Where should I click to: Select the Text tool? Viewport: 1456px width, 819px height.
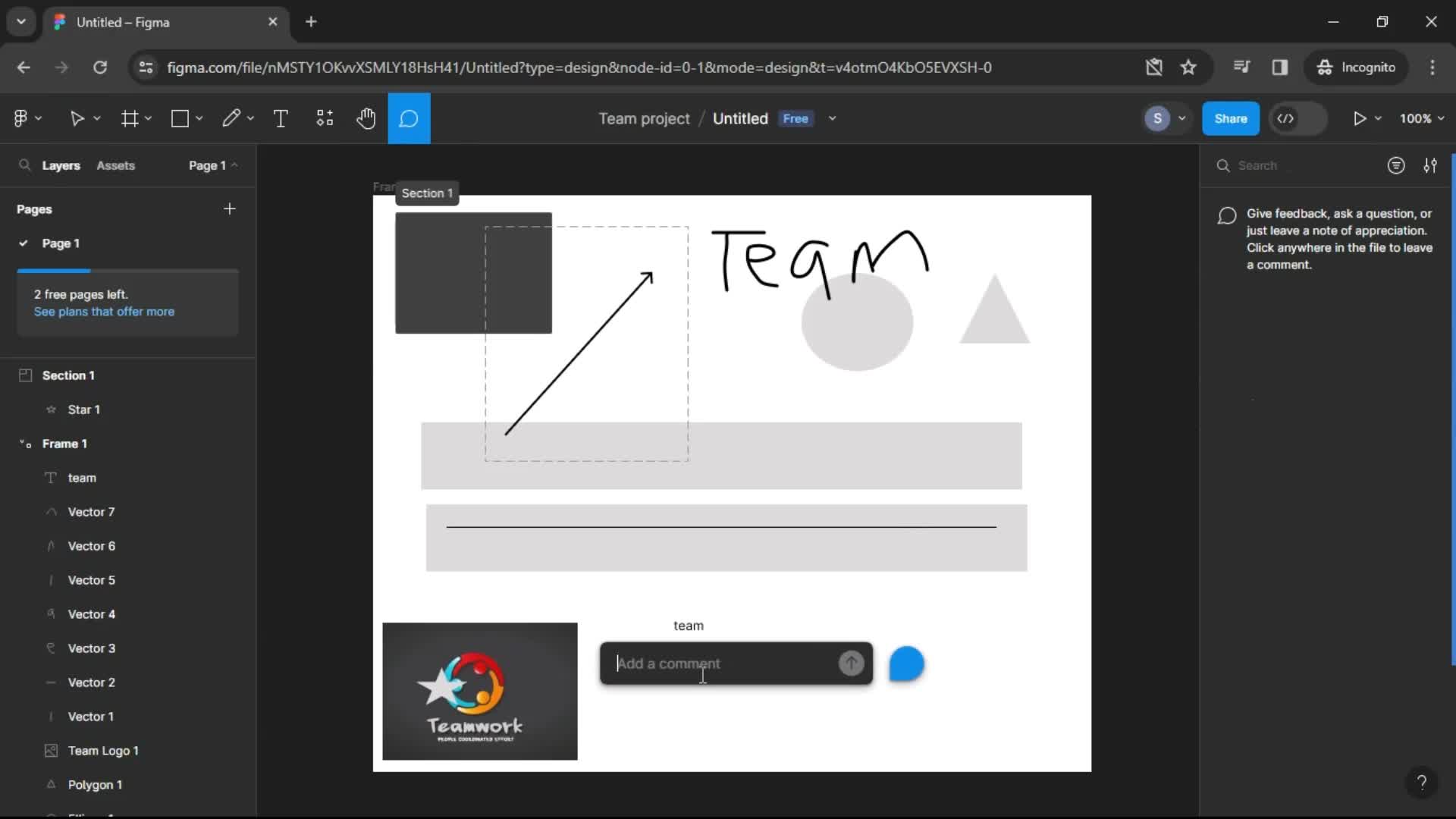(281, 118)
